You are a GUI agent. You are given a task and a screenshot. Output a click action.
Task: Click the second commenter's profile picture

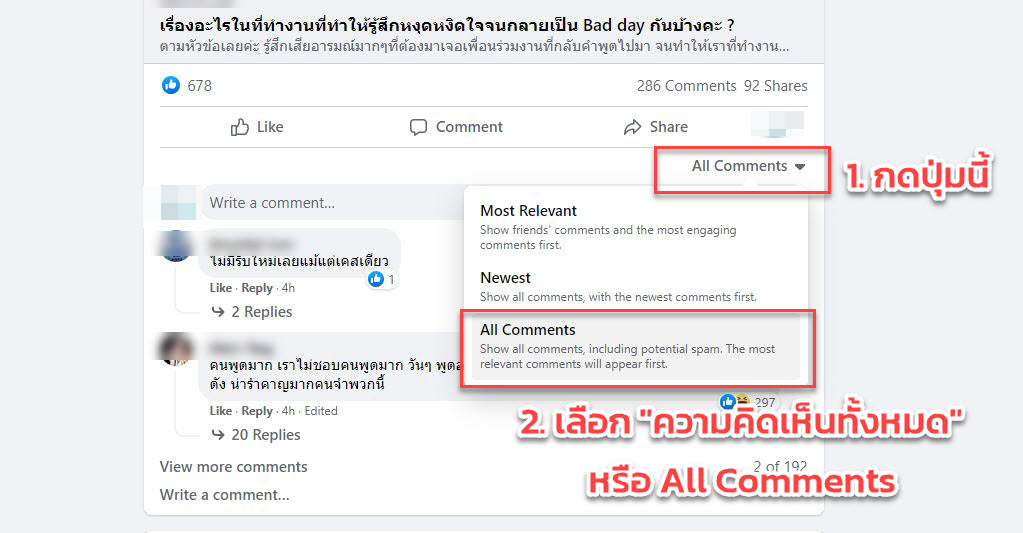click(x=176, y=349)
